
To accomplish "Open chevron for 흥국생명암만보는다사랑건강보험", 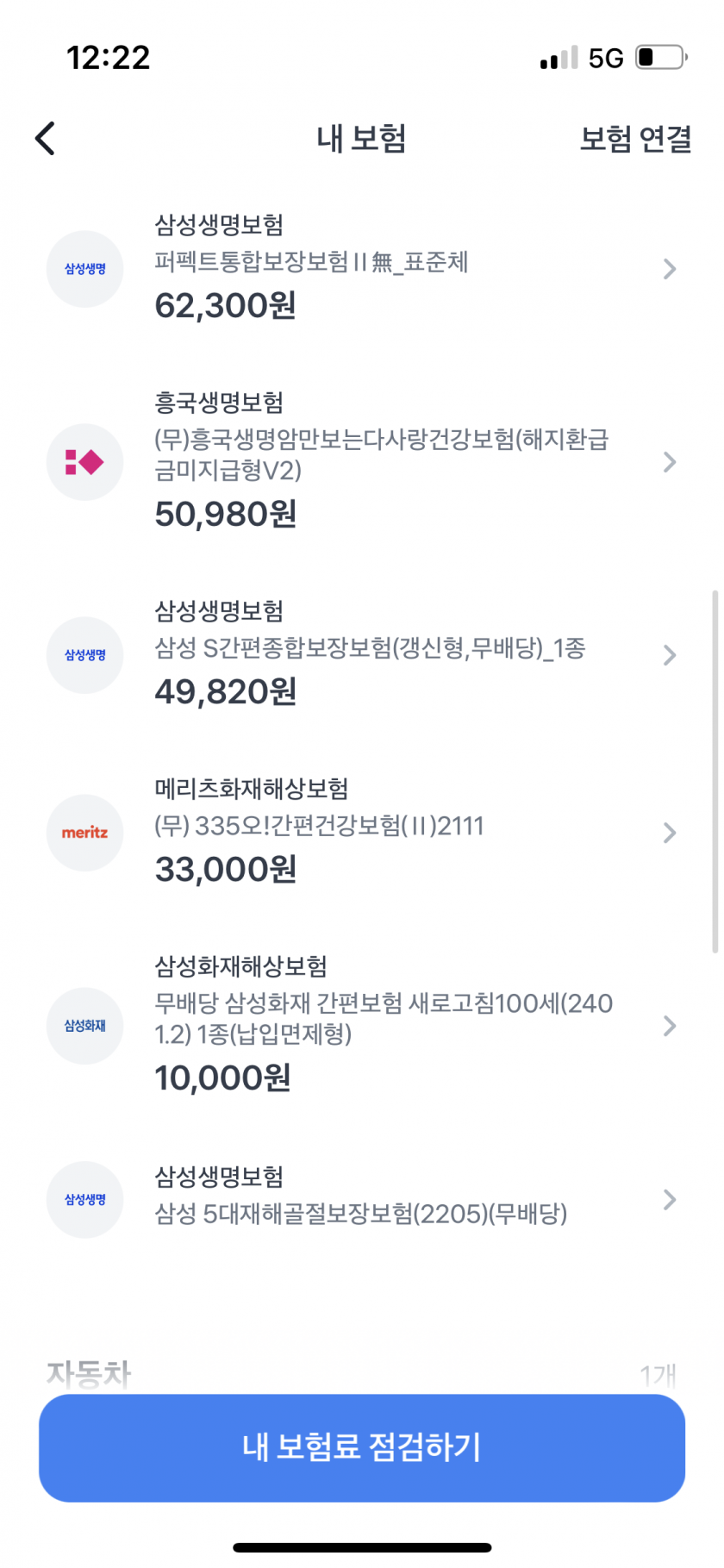I will coord(670,462).
